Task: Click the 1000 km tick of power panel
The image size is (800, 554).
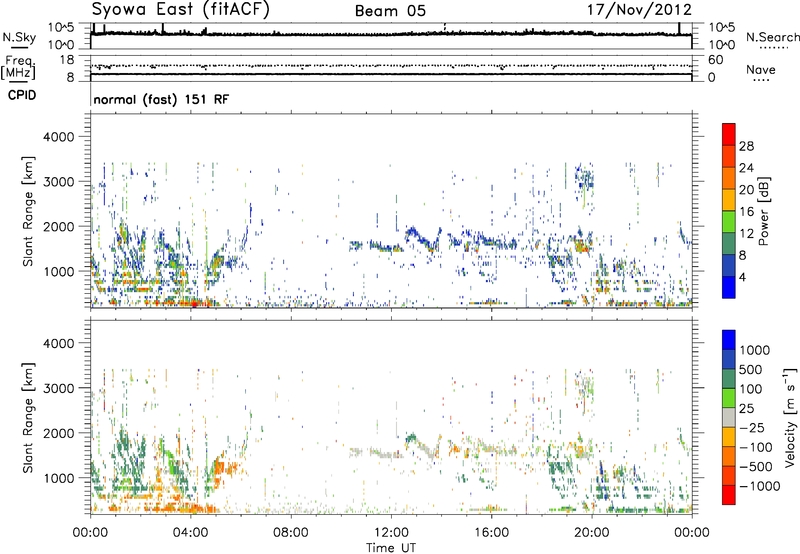Action: coord(59,271)
